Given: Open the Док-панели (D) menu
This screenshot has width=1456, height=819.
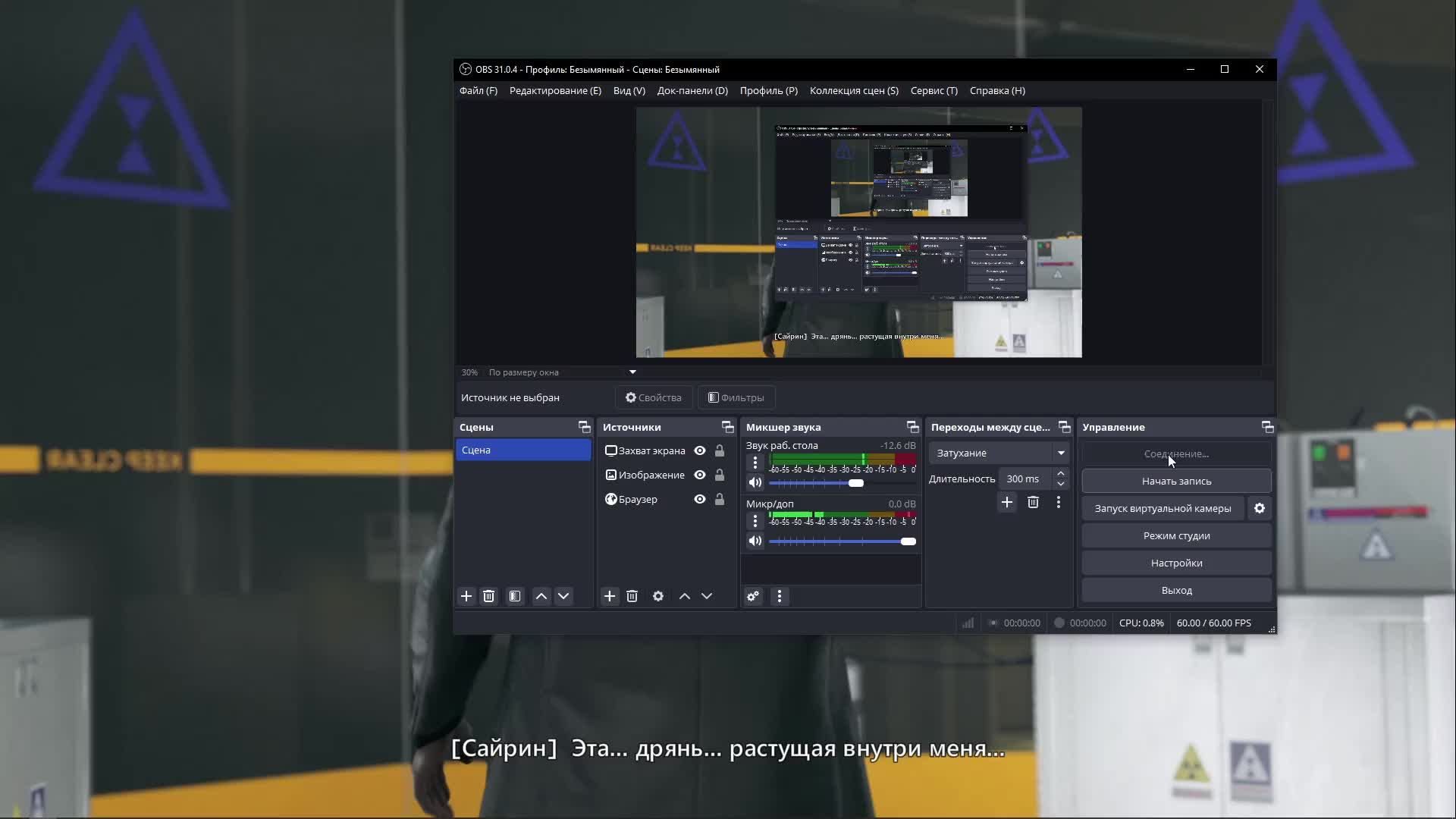Looking at the screenshot, I should point(692,91).
